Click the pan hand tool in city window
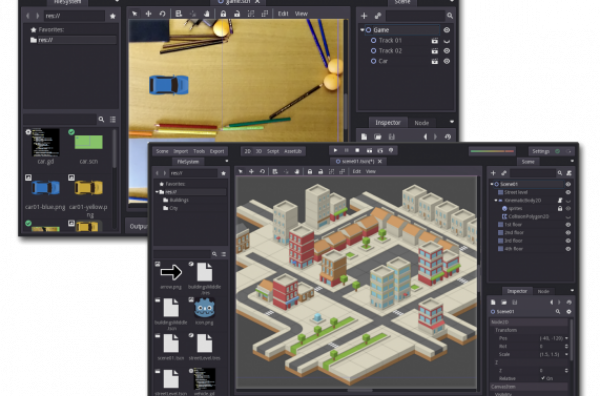 coord(297,171)
